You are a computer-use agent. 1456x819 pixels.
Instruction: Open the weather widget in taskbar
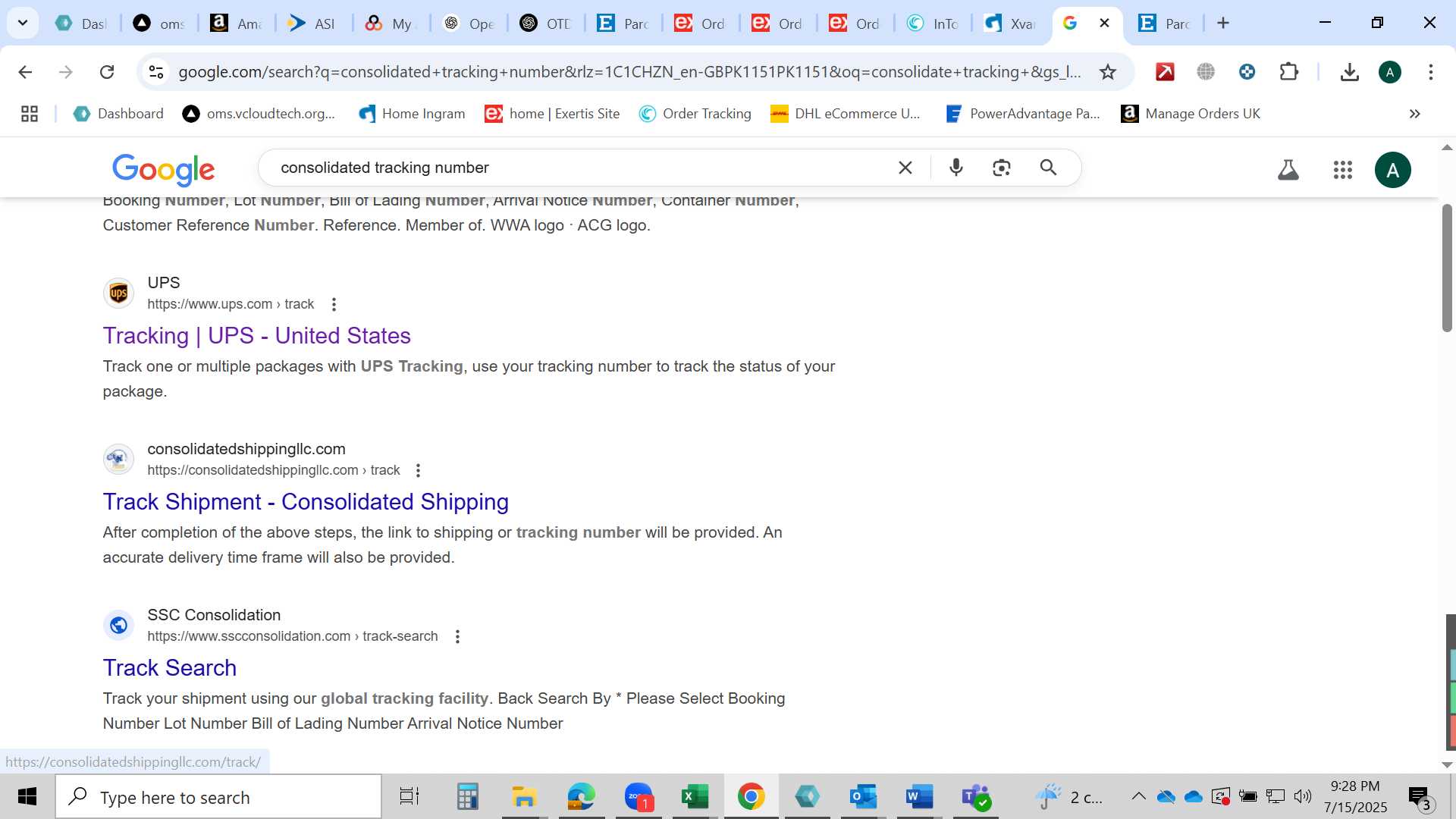(x=1071, y=797)
